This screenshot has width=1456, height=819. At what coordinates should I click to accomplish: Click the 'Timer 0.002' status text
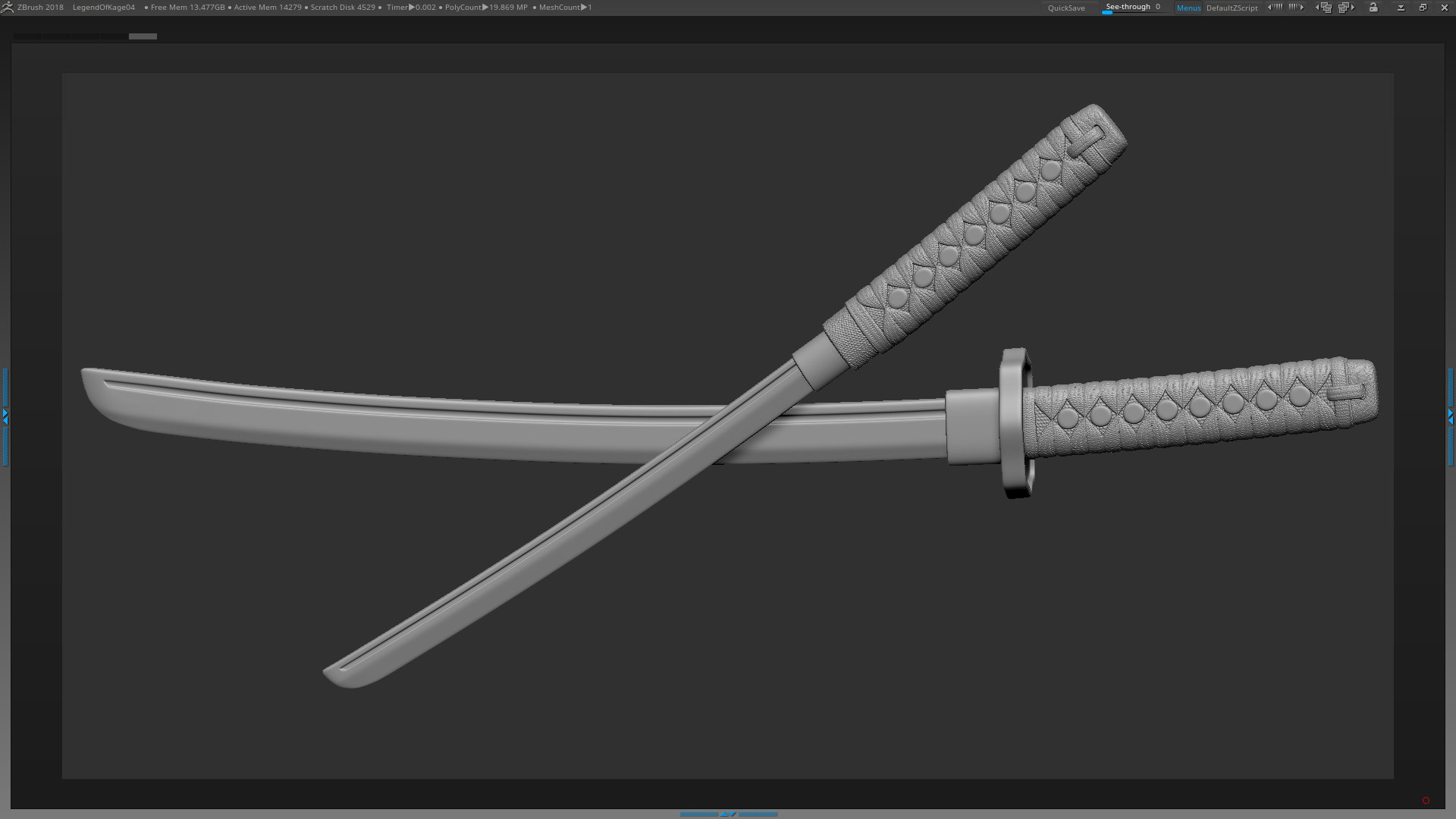click(x=411, y=8)
